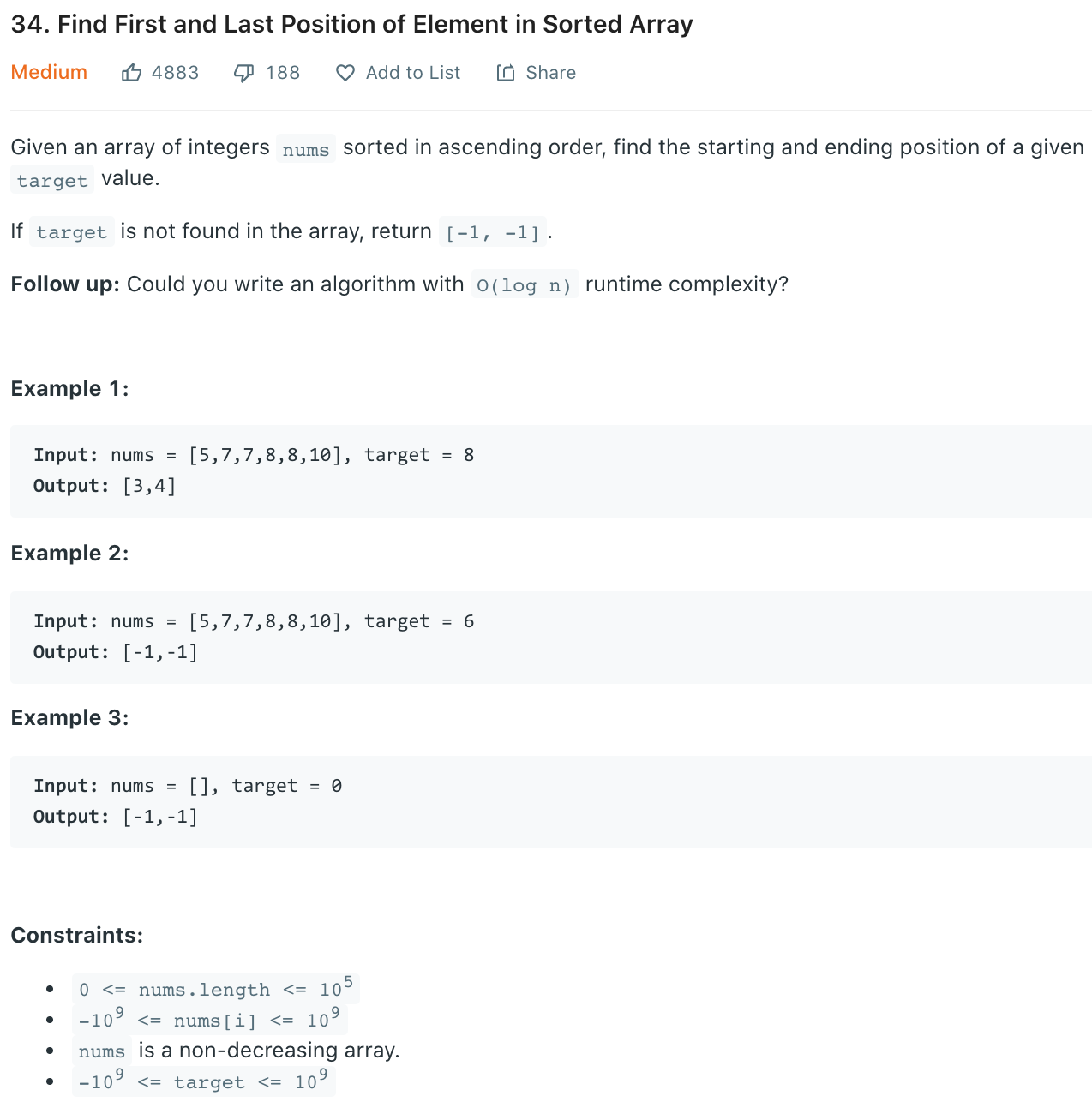Viewport: 1092px width, 1102px height.
Task: Click the nums.length constraint chip
Action: (x=214, y=988)
